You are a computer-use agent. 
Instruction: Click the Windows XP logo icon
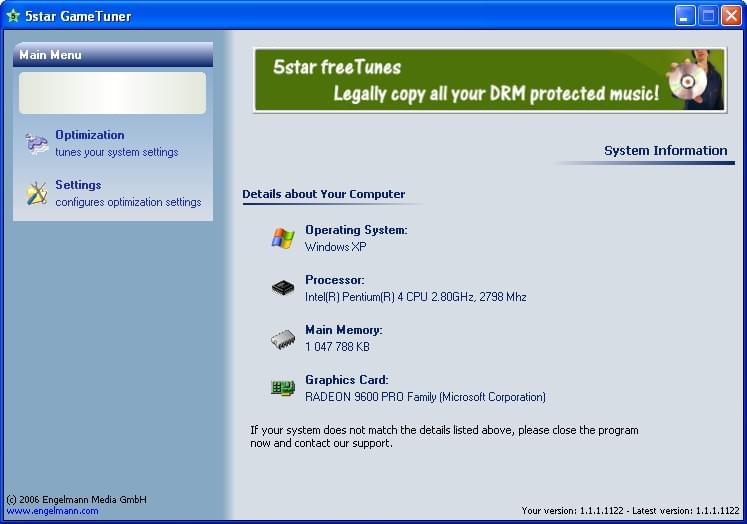tap(283, 238)
